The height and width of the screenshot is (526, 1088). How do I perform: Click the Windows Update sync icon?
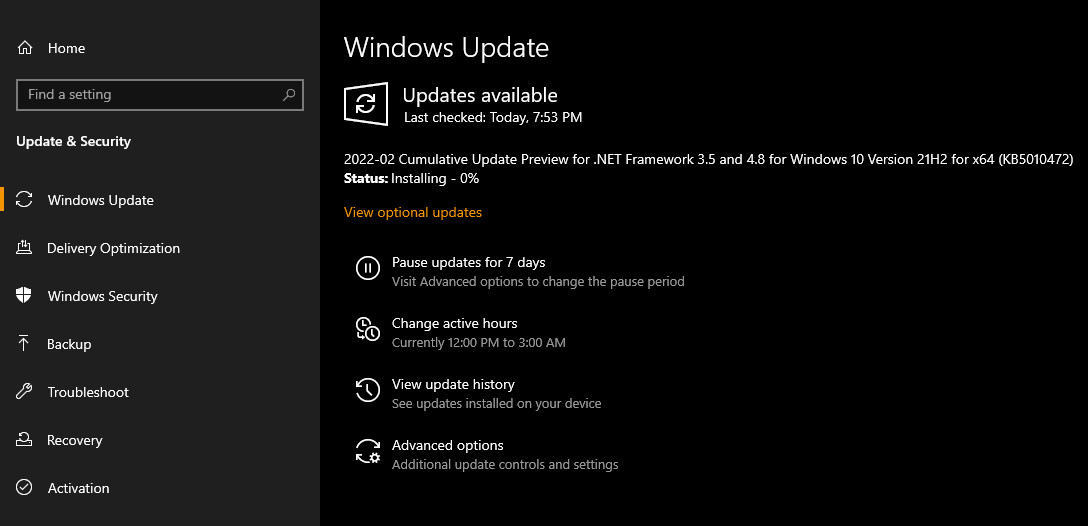(x=25, y=200)
